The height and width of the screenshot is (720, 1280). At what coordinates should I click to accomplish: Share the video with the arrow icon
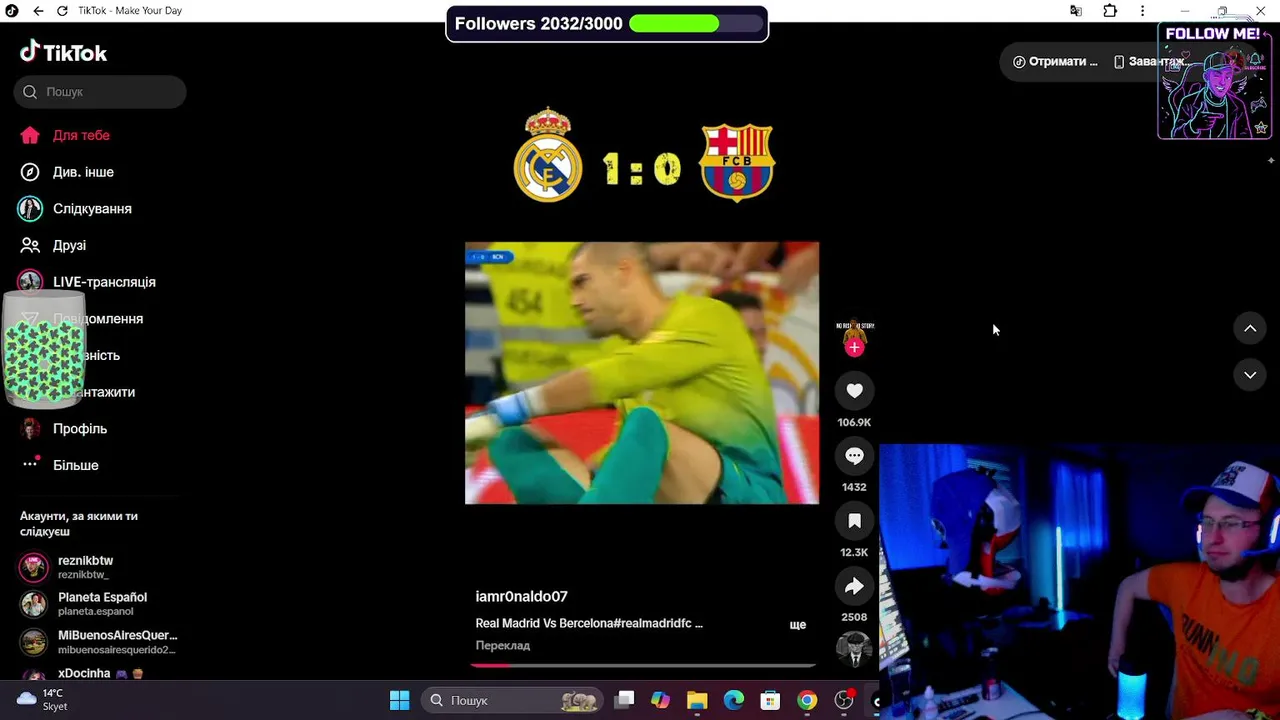pos(854,586)
